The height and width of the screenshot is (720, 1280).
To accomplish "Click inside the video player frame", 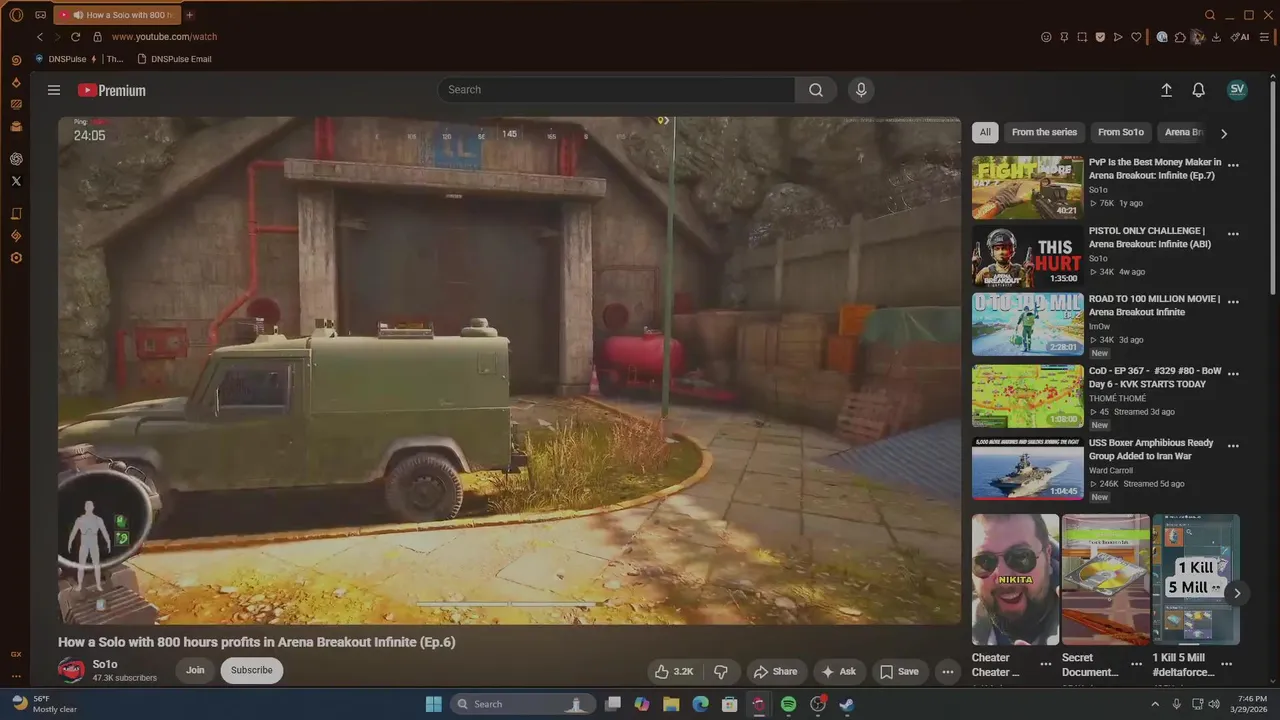I will 509,370.
